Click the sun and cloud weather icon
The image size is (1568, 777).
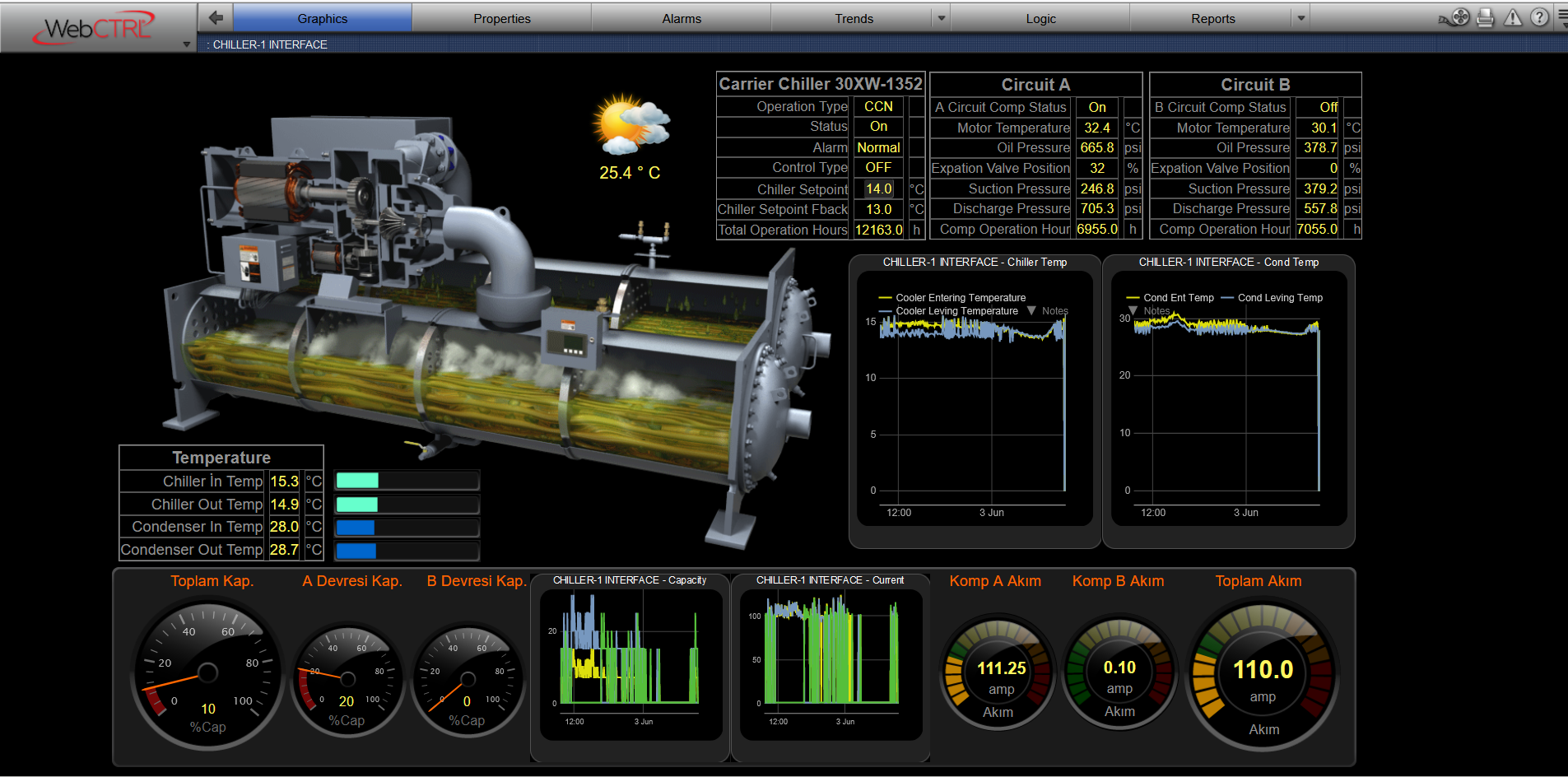point(630,125)
